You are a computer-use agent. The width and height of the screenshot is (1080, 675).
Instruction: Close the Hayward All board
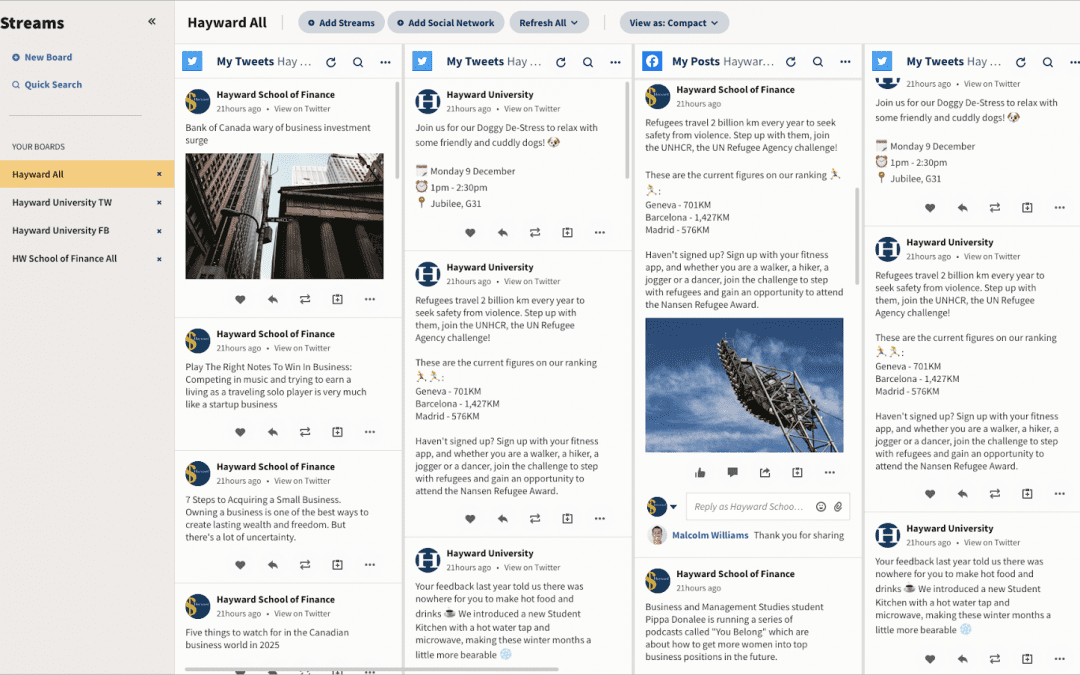(x=159, y=174)
